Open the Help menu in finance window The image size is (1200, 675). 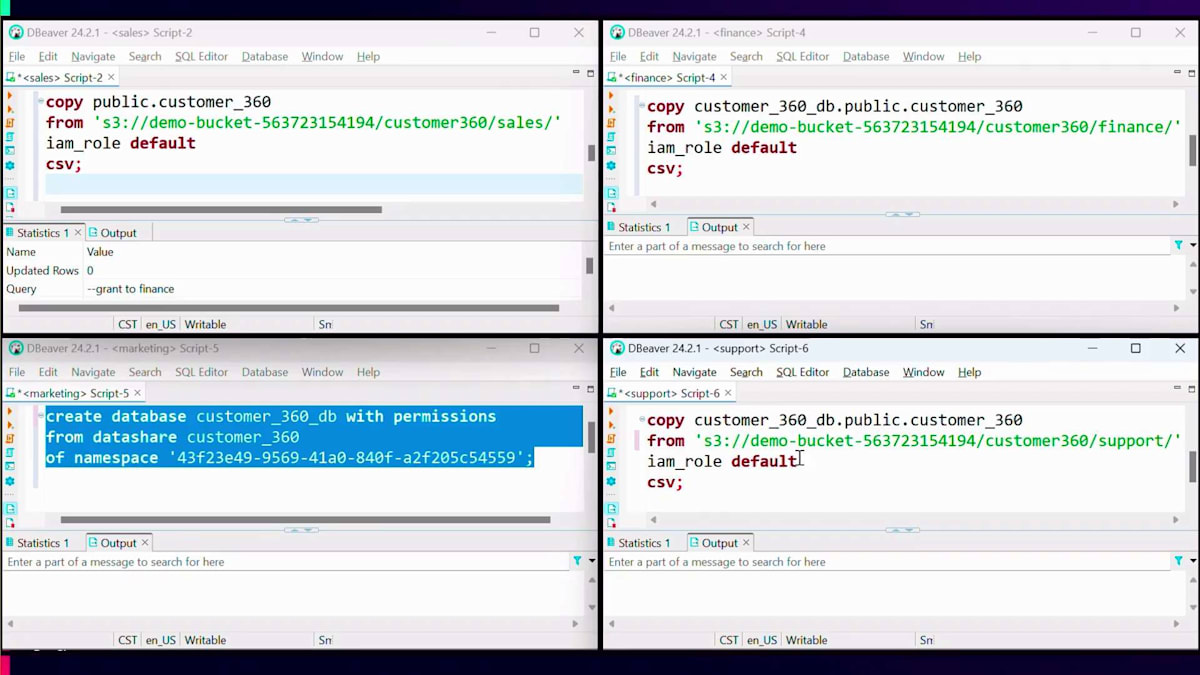click(x=969, y=56)
